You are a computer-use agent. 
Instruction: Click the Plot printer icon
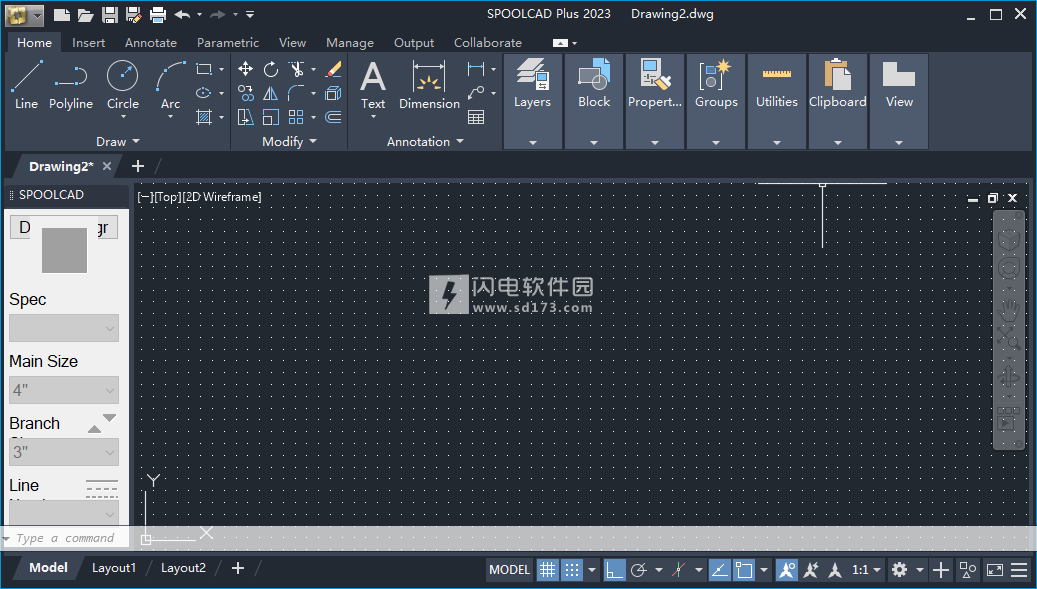(157, 15)
